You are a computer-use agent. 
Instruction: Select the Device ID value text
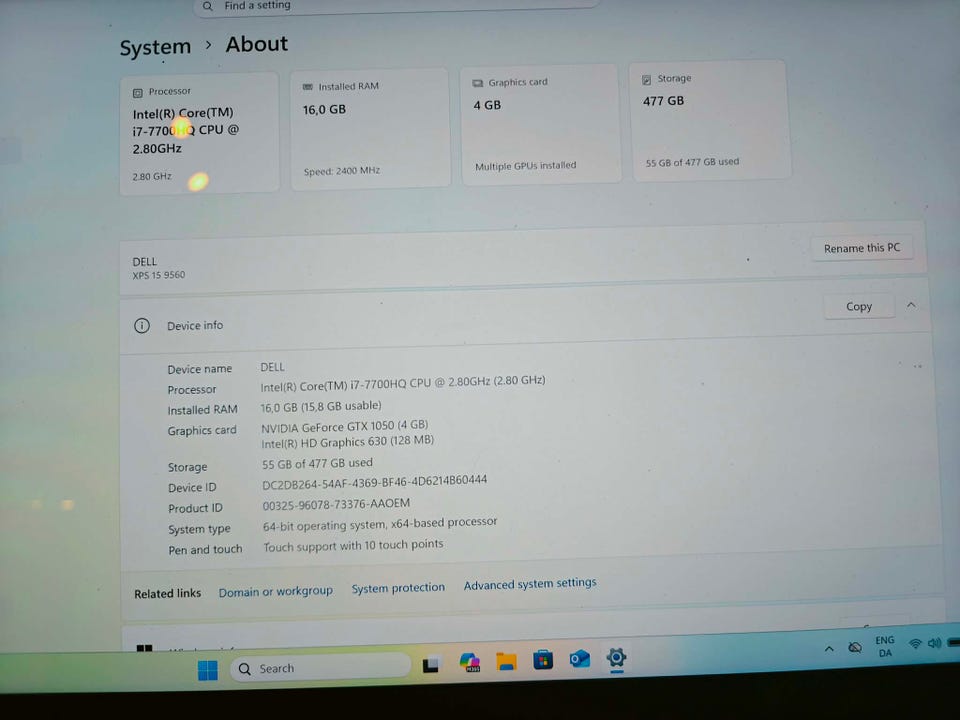[375, 482]
